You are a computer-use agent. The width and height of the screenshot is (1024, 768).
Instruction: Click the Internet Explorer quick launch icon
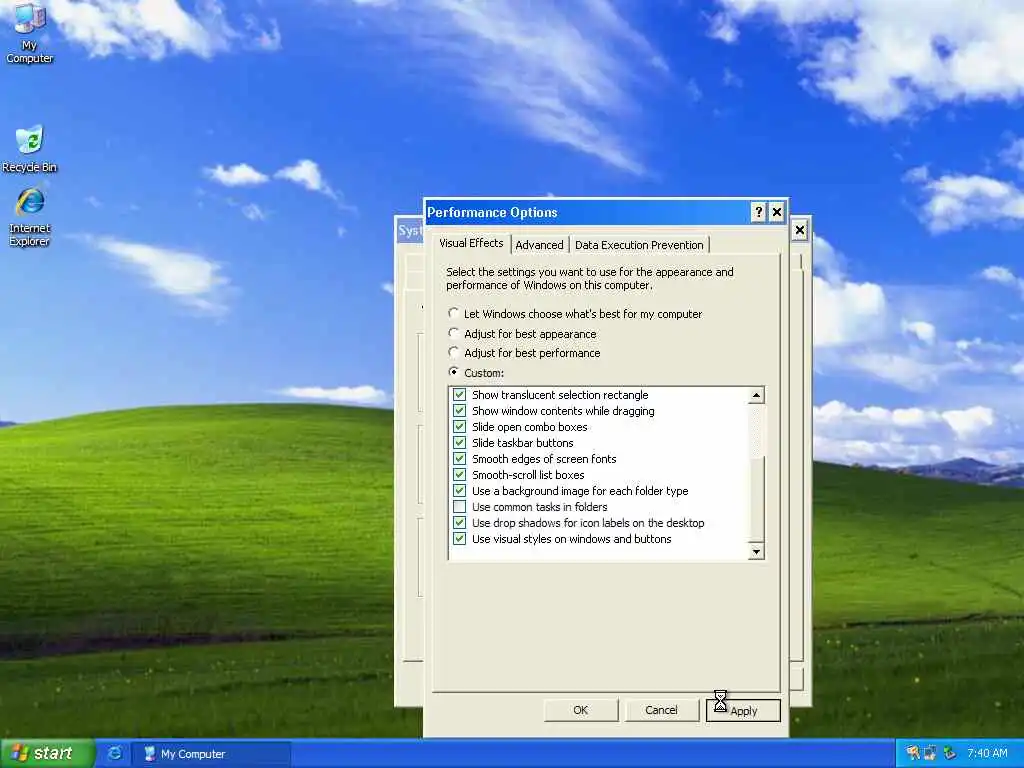[x=114, y=753]
